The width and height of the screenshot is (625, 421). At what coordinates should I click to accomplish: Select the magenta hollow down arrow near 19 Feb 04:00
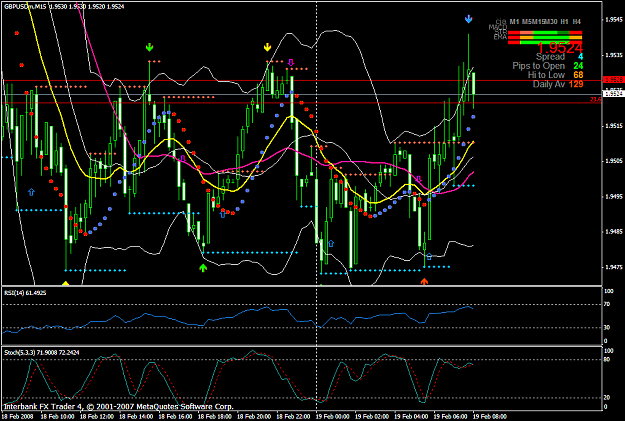pos(419,179)
